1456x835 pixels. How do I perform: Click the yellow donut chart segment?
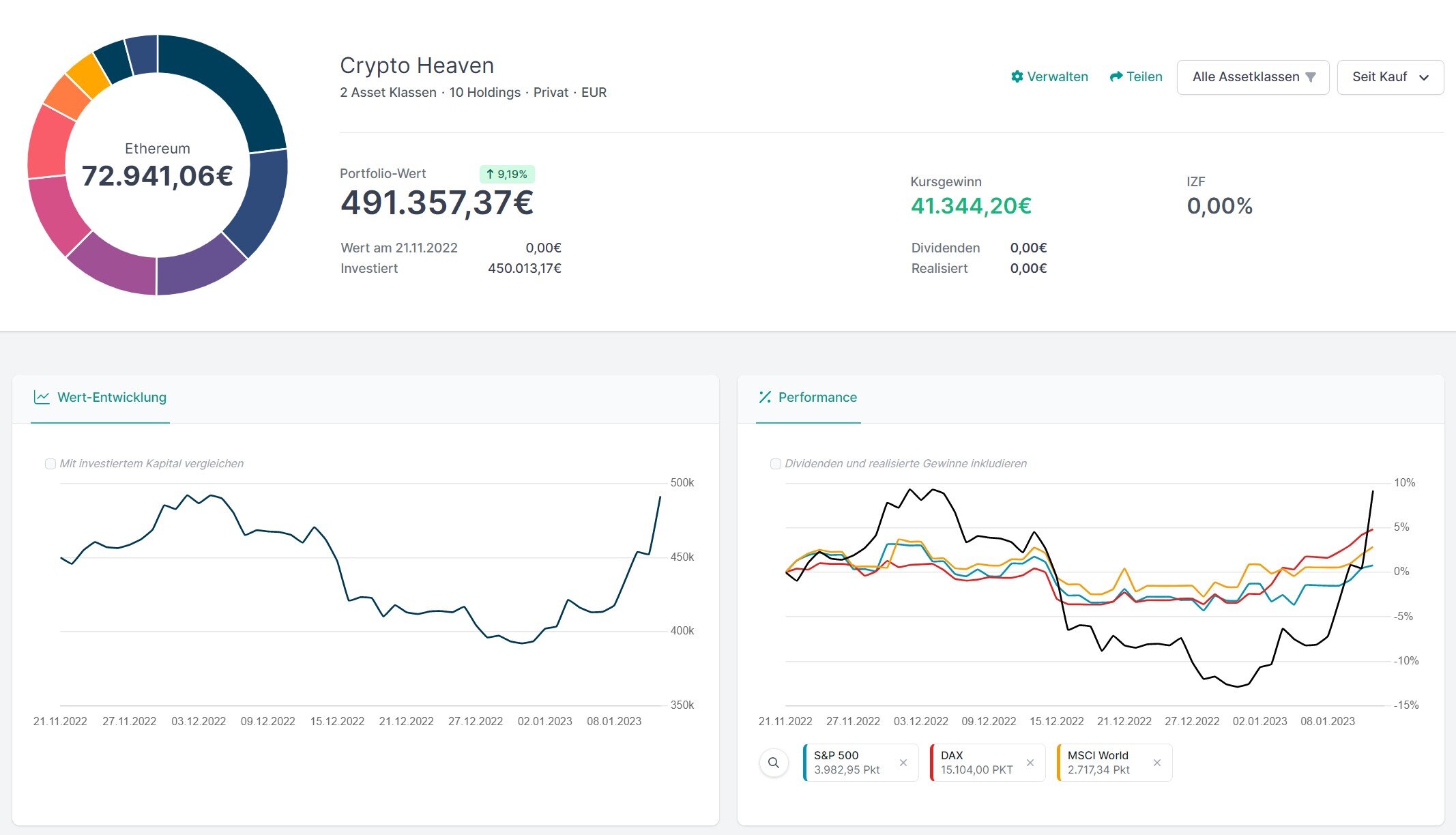[x=89, y=75]
